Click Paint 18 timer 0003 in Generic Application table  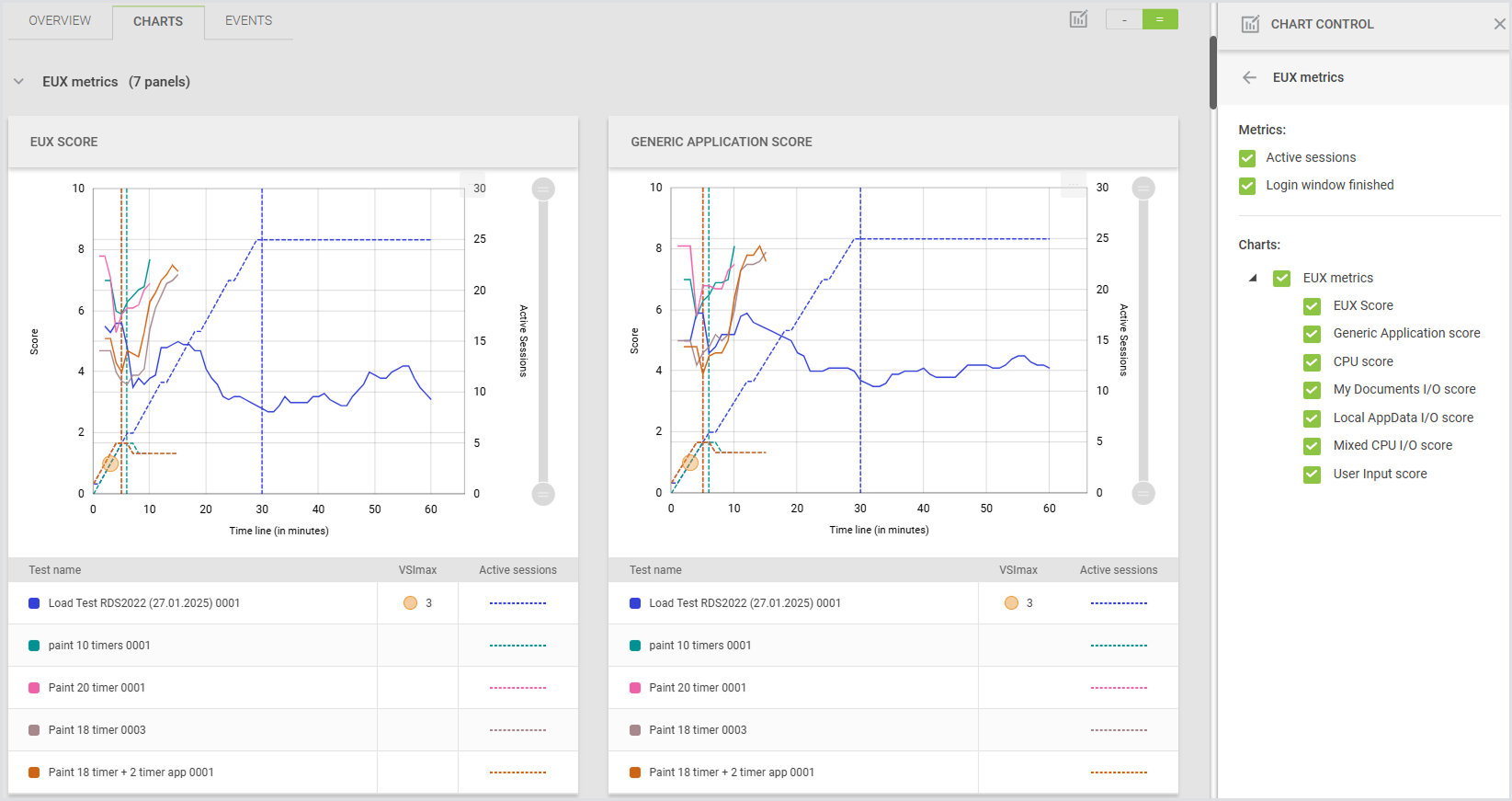(698, 730)
